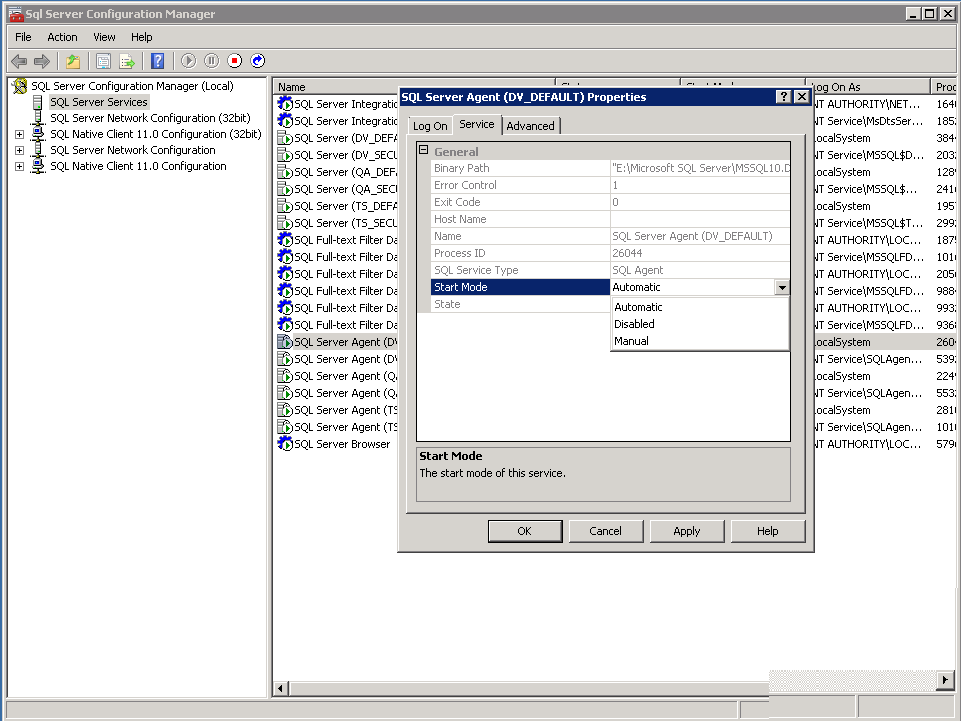Click the Properties toolbar icon
The image size is (961, 721).
(x=104, y=61)
